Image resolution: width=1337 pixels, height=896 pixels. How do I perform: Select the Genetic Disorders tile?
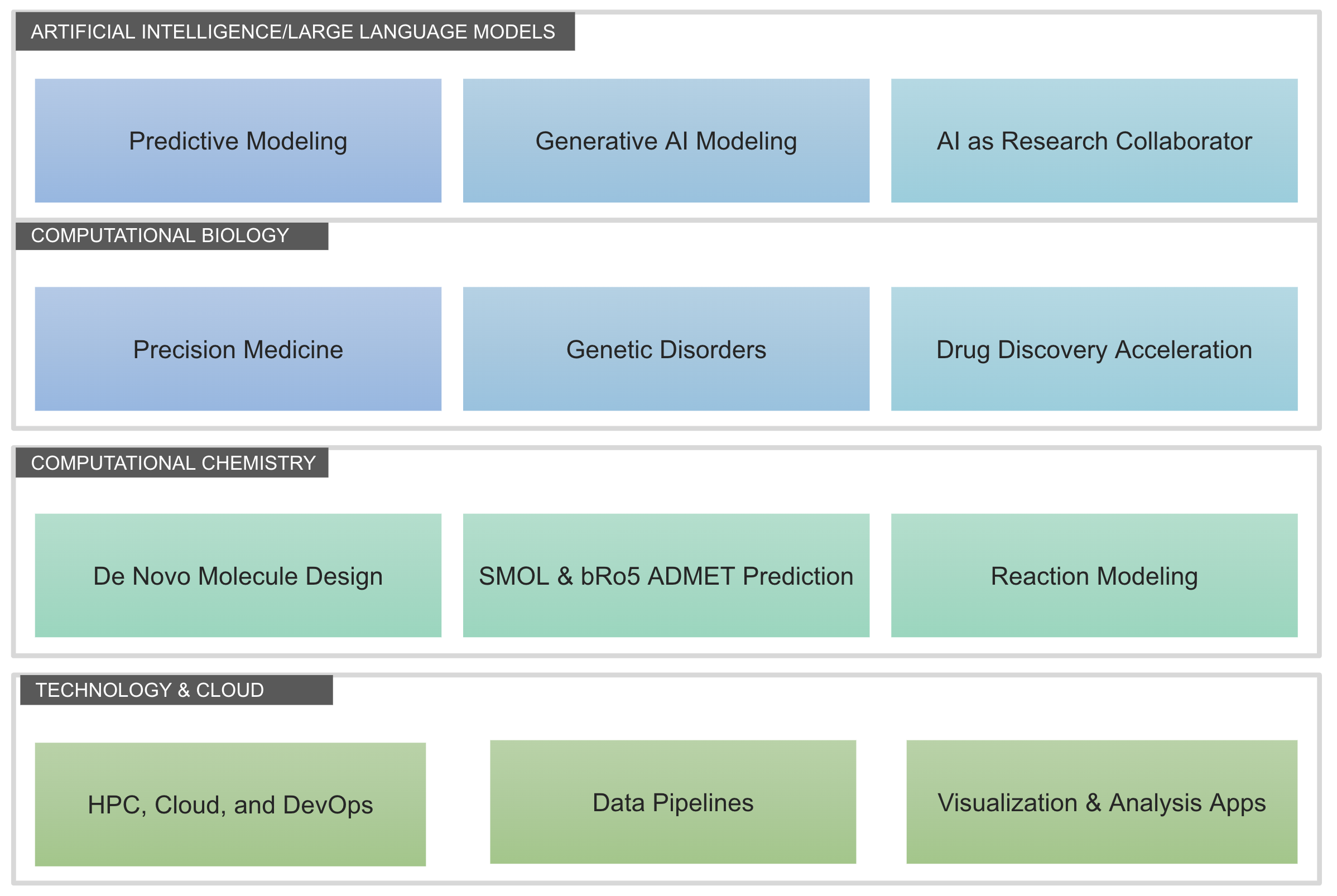pos(666,349)
